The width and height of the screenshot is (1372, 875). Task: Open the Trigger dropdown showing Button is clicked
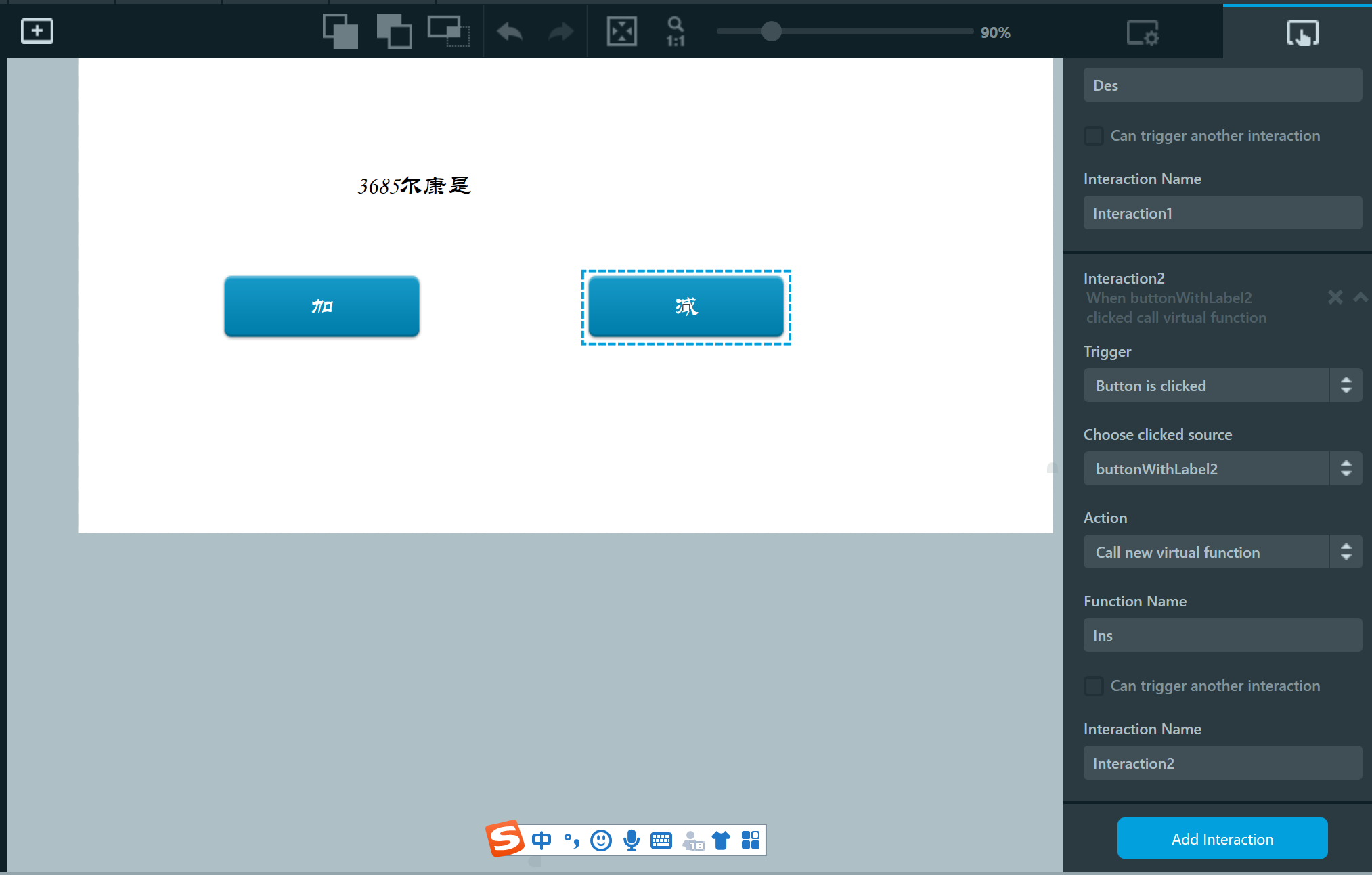pos(1222,385)
